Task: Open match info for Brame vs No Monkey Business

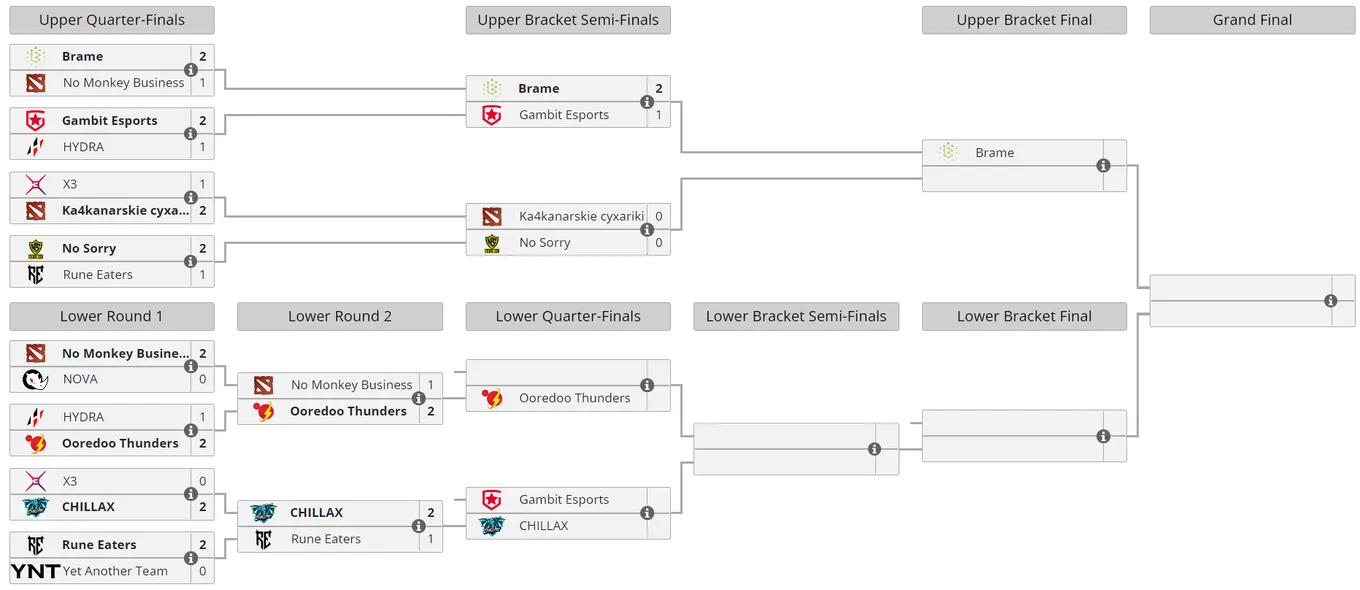Action: tap(190, 70)
